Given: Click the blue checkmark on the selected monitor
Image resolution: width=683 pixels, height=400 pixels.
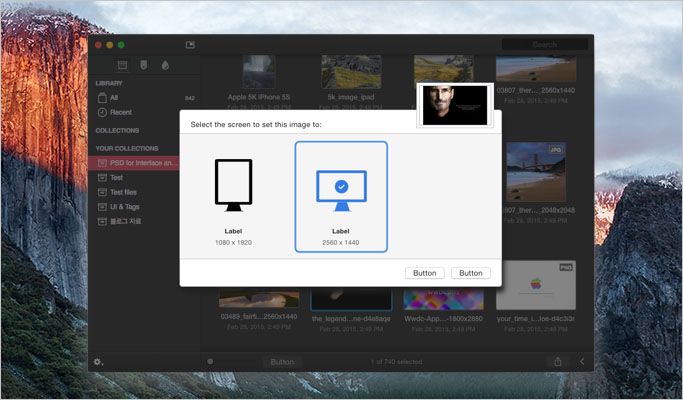Looking at the screenshot, I should click(341, 186).
